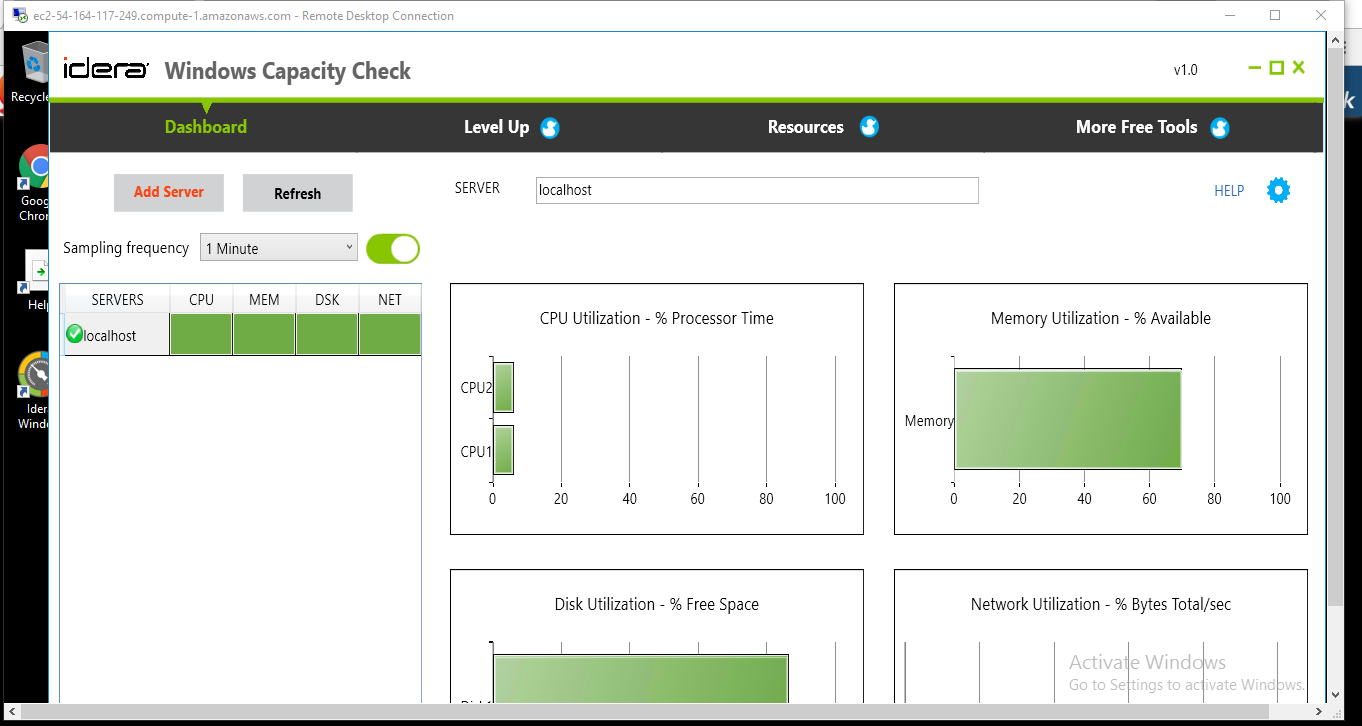Click the green localhost status checkmark

pyautogui.click(x=74, y=335)
